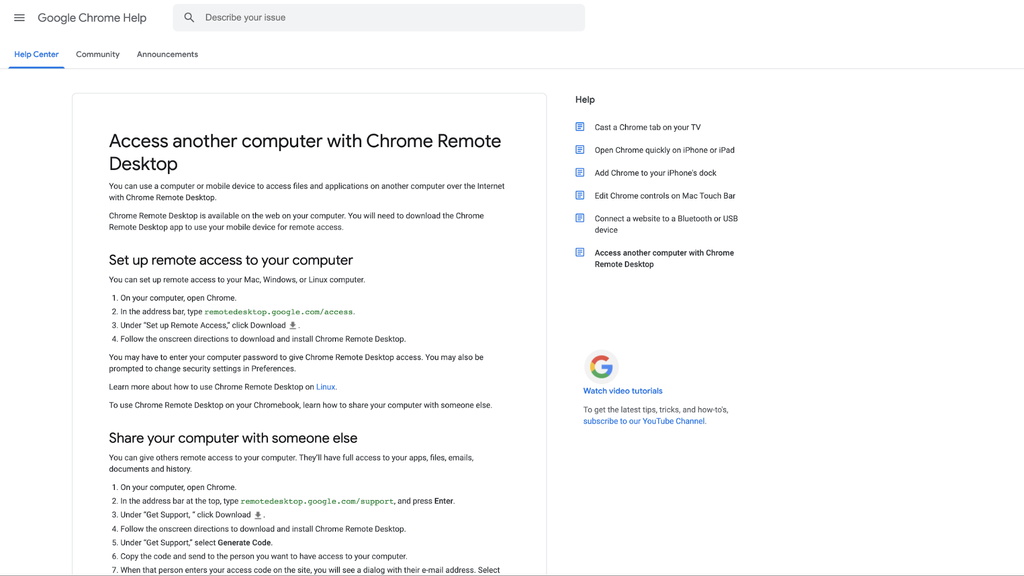Click the article icon beside "Edit Chrome controls on Mac Touch Bar"
The image size is (1024, 576).
click(580, 195)
